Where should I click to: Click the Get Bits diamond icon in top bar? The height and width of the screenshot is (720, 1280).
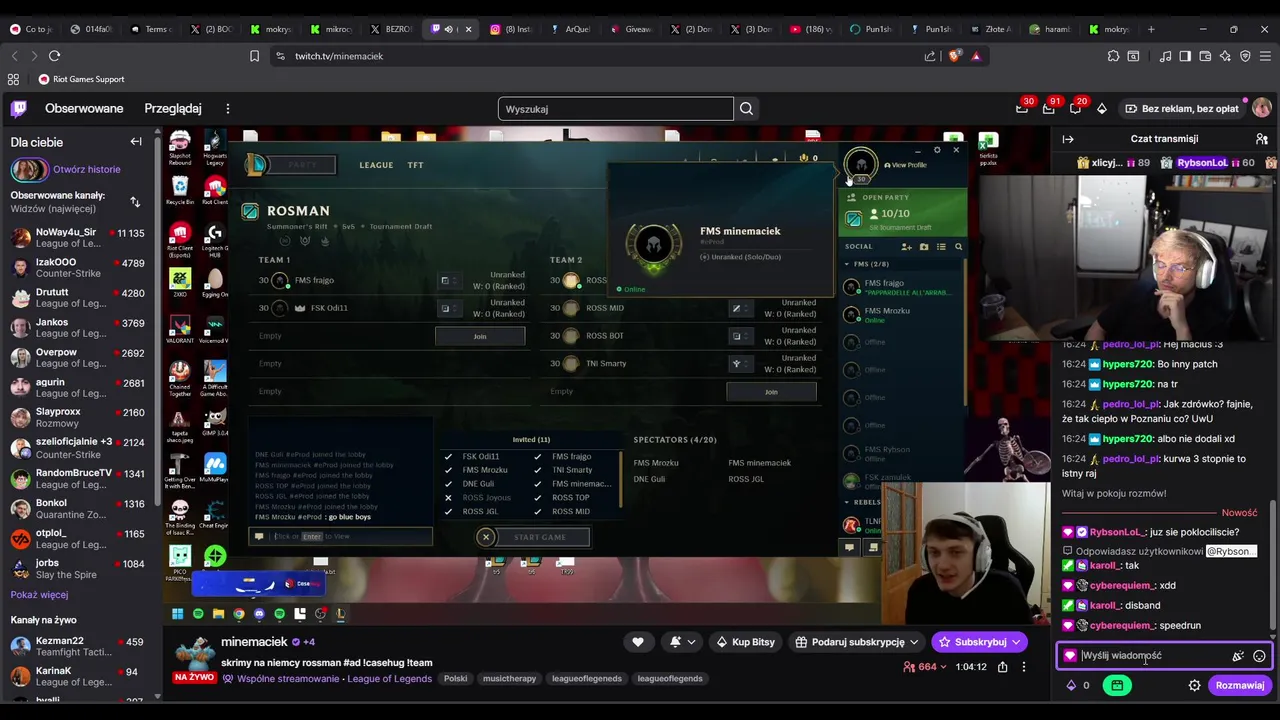click(1102, 108)
